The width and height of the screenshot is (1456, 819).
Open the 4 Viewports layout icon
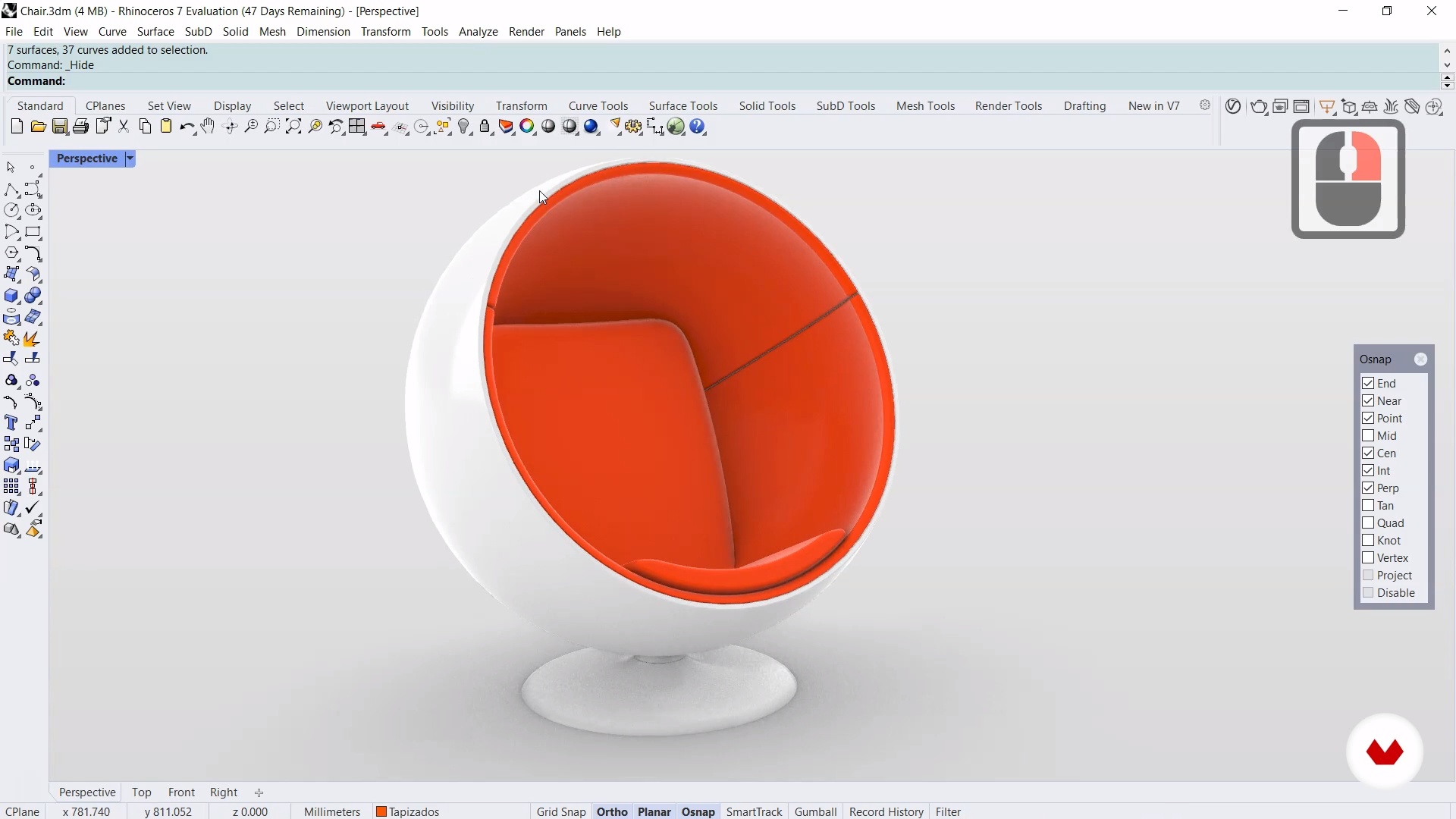pos(357,127)
